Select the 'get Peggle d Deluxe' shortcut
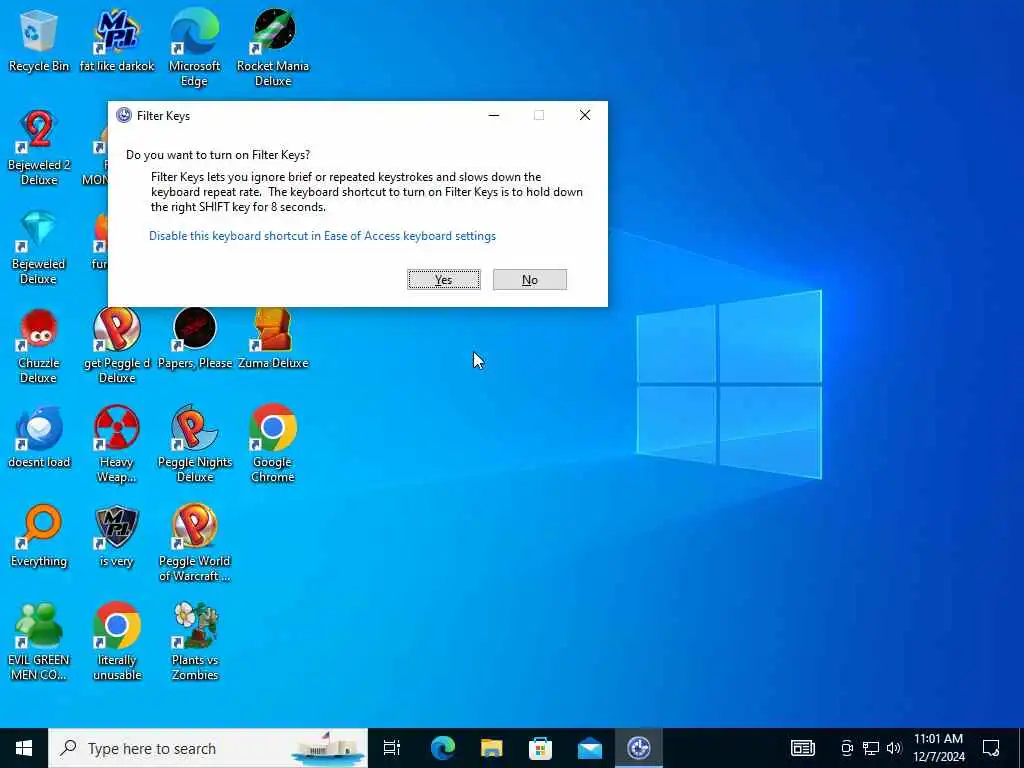Screen dimensions: 1024x768 pyautogui.click(x=117, y=346)
